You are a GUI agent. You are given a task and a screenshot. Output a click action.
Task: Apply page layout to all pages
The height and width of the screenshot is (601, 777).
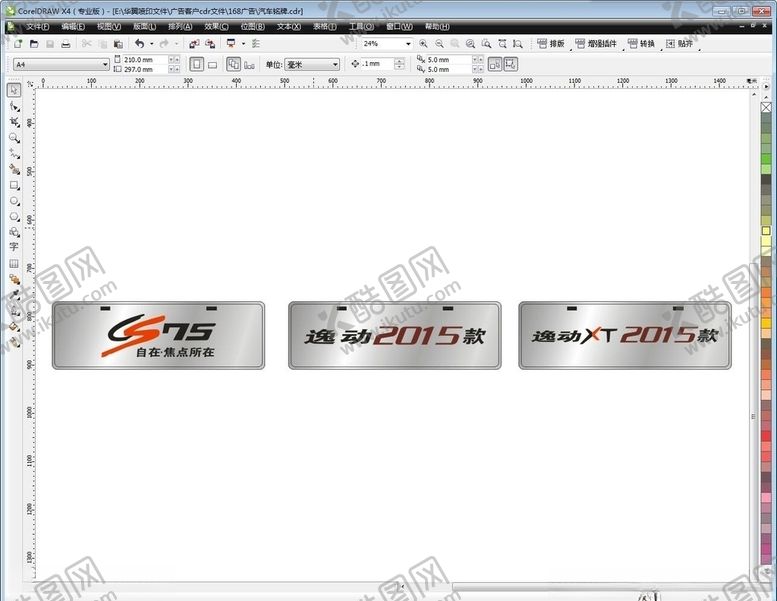coord(233,64)
